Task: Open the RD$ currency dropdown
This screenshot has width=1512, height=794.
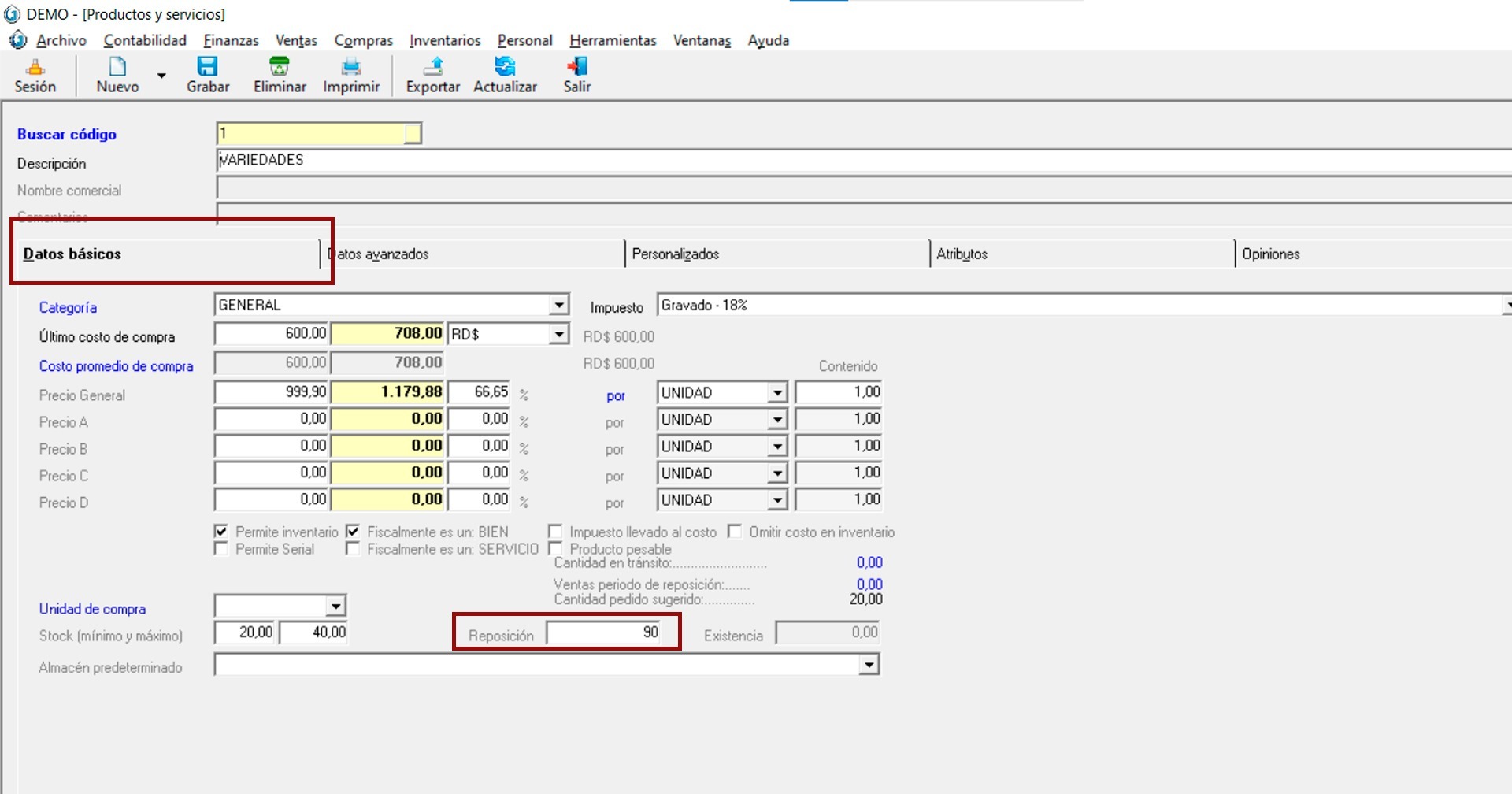Action: point(558,335)
